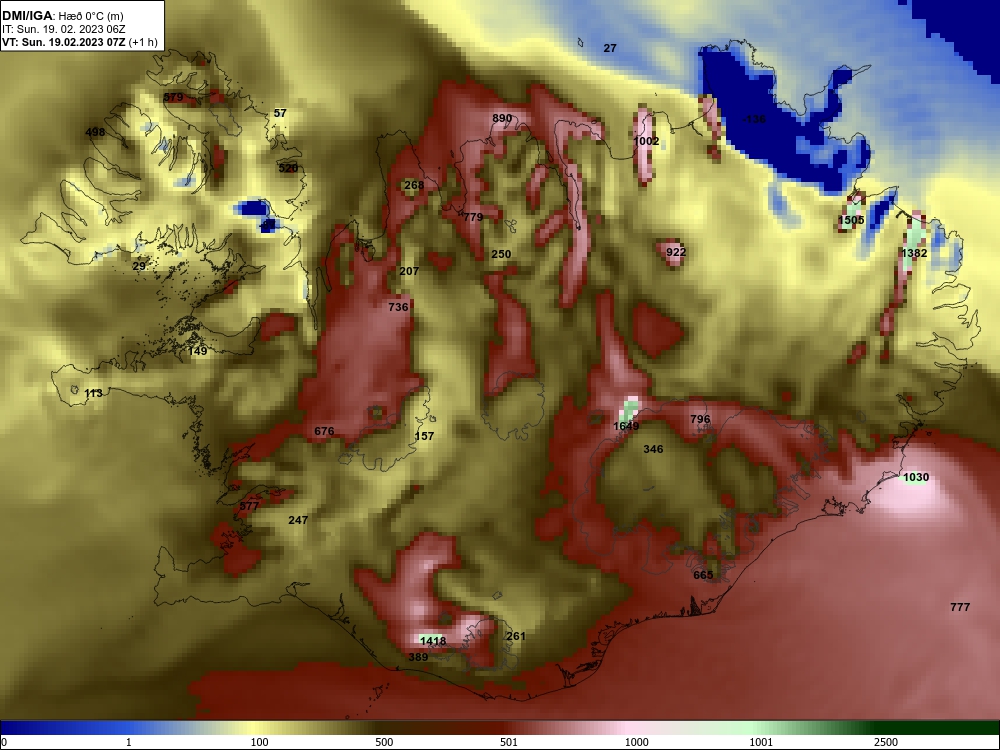
Task: Click the map value 1649
Action: point(626,426)
